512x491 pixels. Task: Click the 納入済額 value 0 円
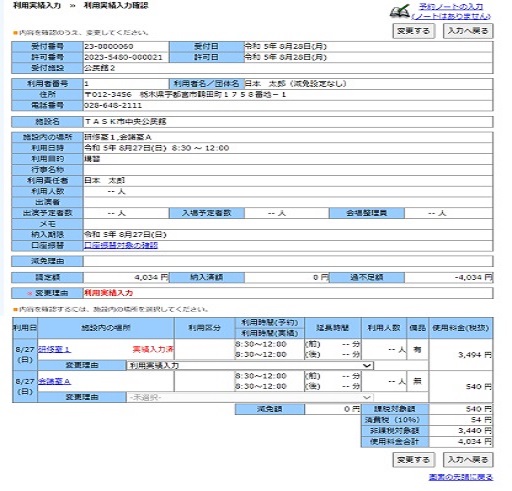pos(321,277)
